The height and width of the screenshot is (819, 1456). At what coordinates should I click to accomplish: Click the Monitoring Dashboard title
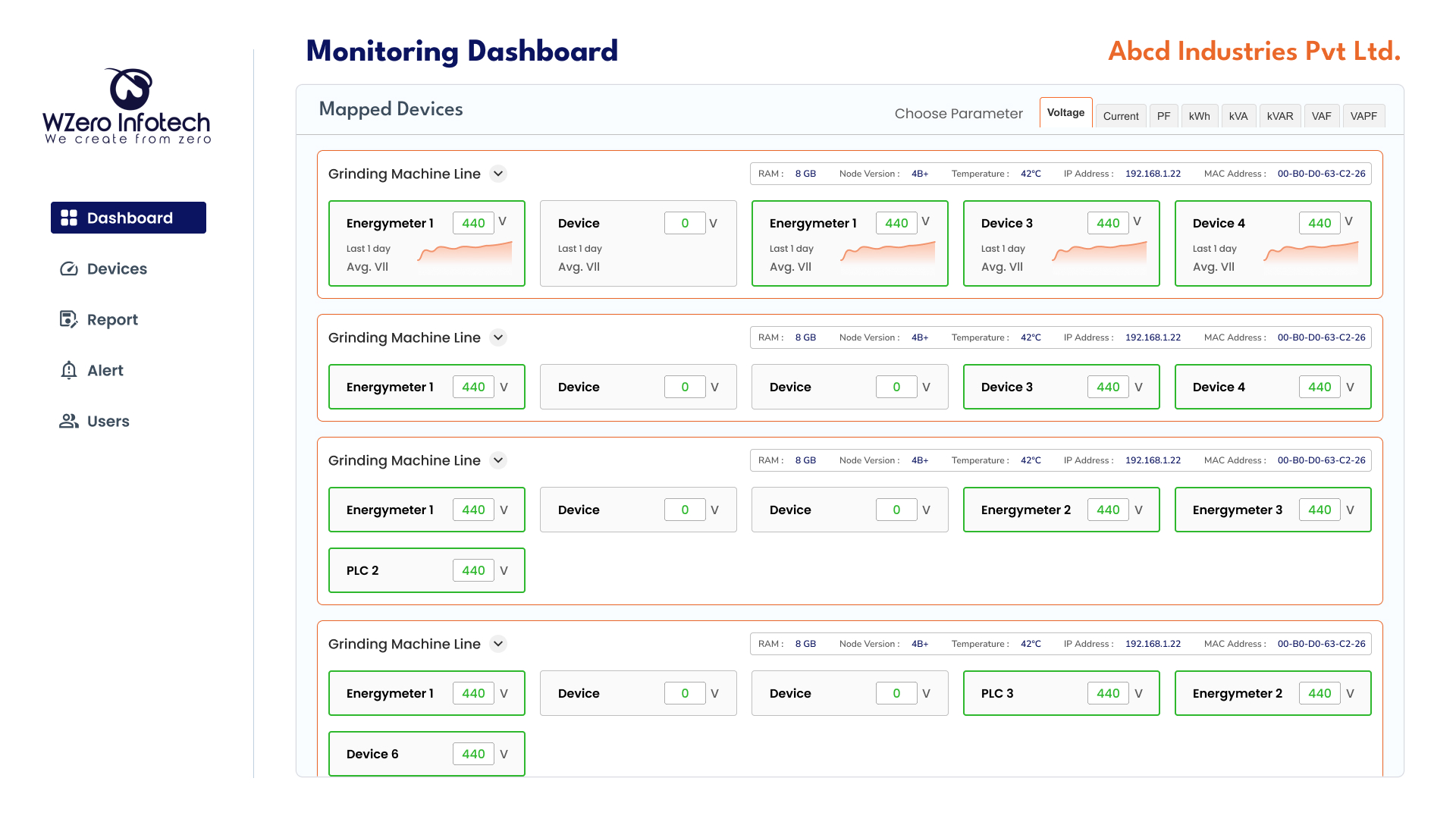coord(462,52)
